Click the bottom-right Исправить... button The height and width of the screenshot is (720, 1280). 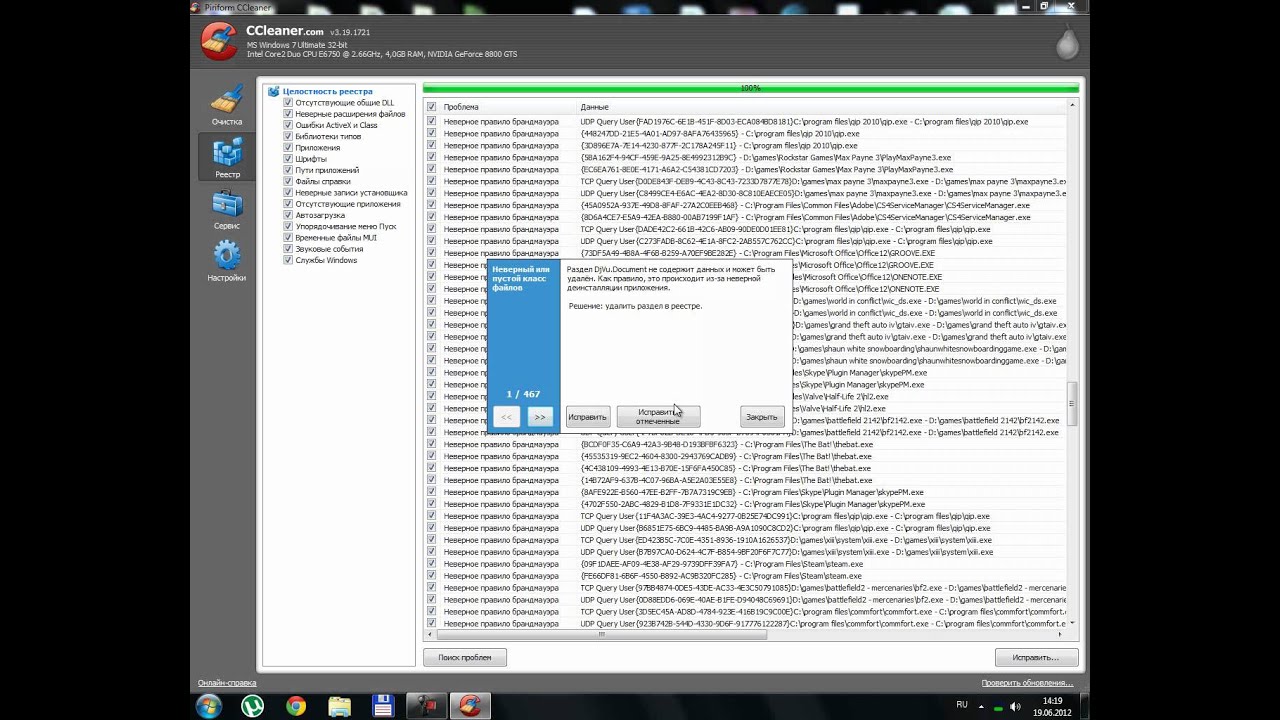tap(1036, 657)
